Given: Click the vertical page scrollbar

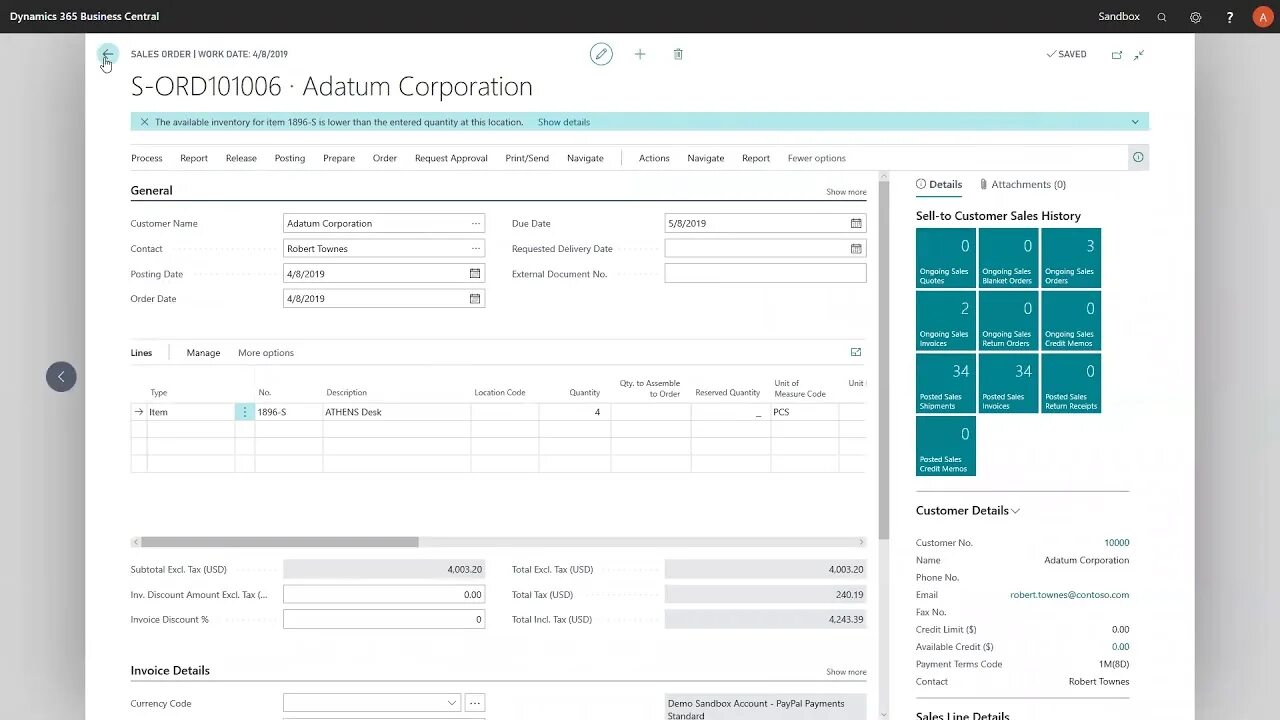Looking at the screenshot, I should [884, 360].
